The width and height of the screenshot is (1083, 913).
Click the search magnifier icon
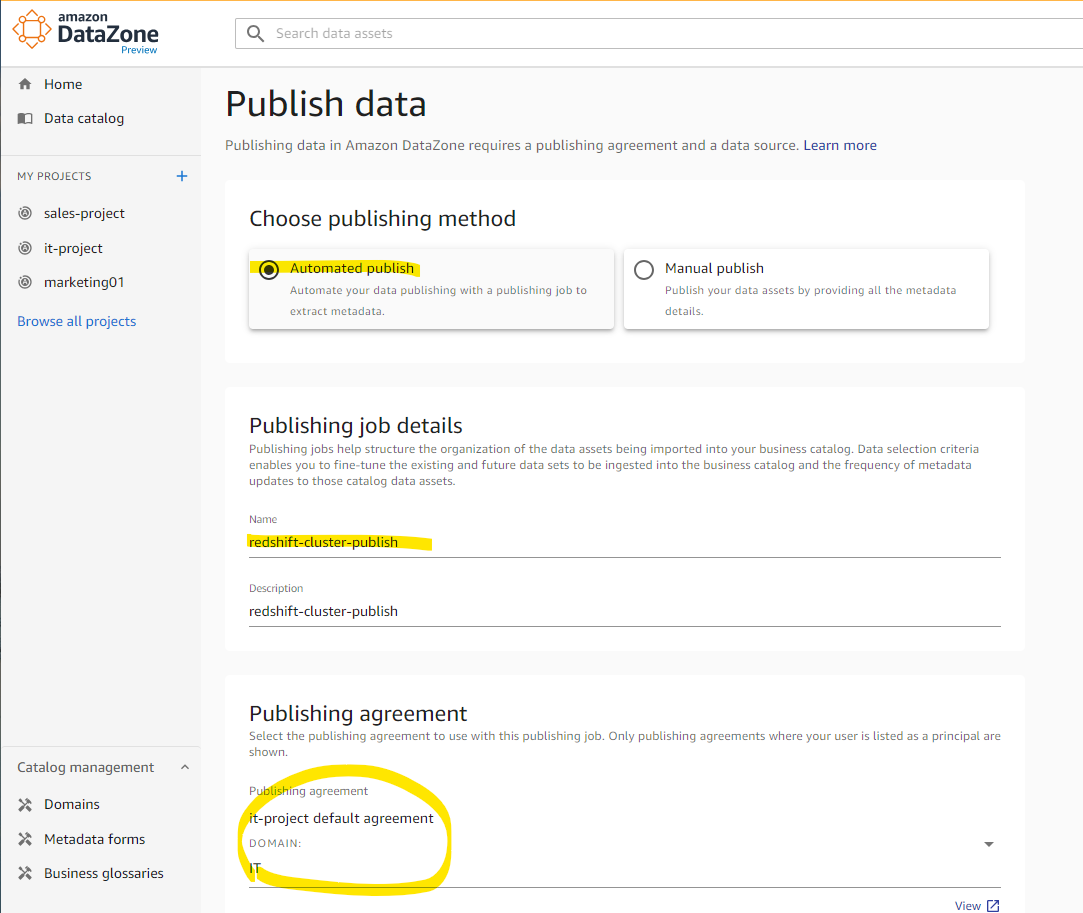click(x=256, y=33)
